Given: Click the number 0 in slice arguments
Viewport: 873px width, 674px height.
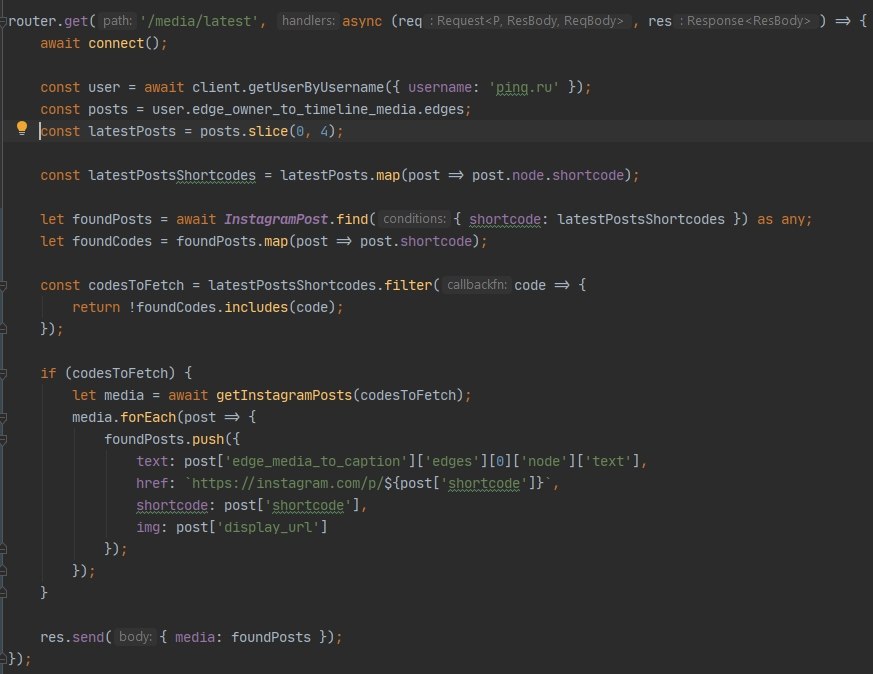Looking at the screenshot, I should 300,131.
